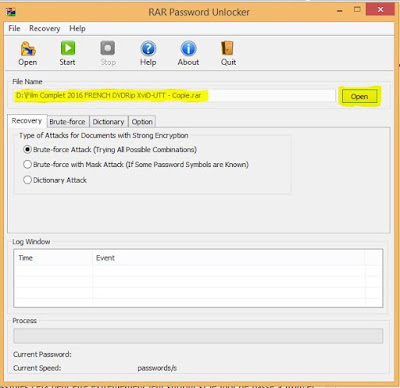Image resolution: width=400 pixels, height=388 pixels.
Task: Click the Quit door icon
Action: pos(228,53)
